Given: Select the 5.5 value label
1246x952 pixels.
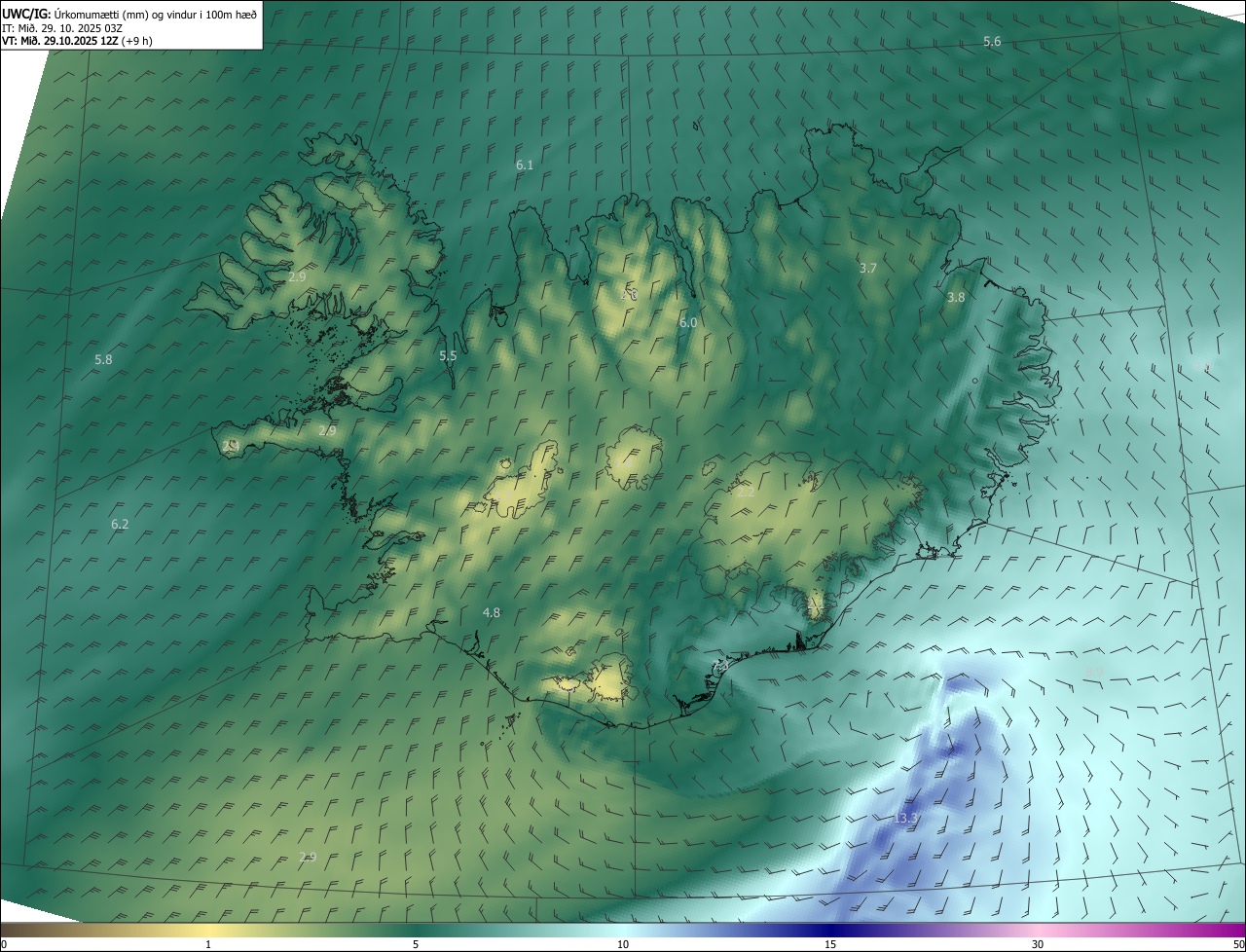Looking at the screenshot, I should pyautogui.click(x=448, y=356).
